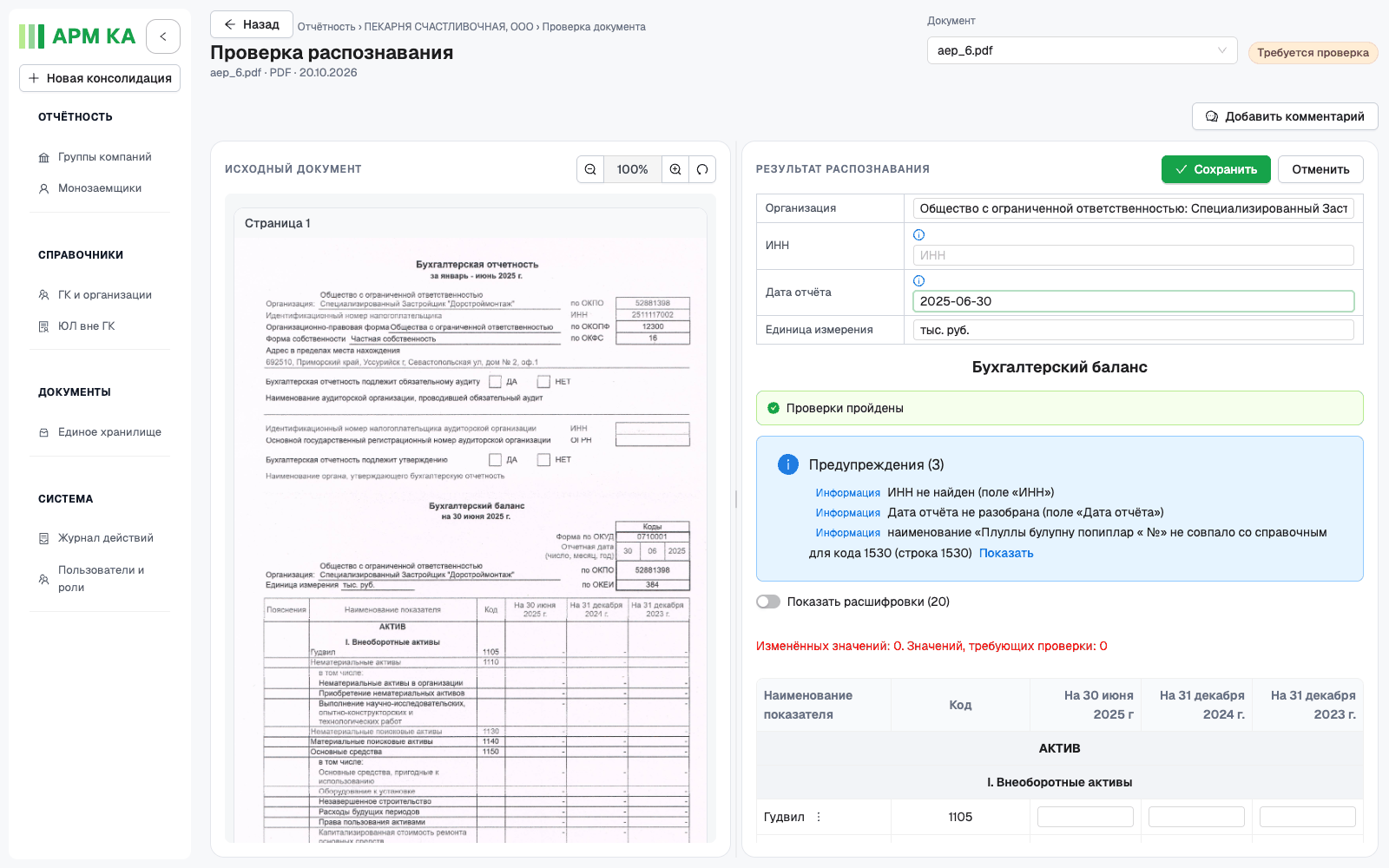This screenshot has height=868, width=1389.
Task: Zoom in the source document
Action: click(675, 169)
